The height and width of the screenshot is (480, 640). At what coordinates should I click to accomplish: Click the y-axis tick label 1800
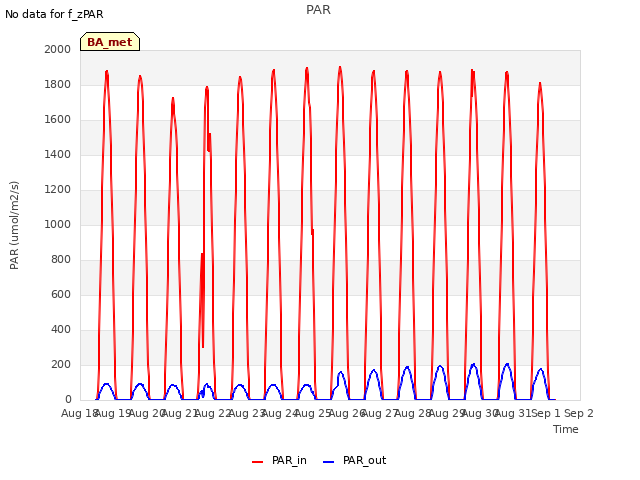tap(58, 84)
